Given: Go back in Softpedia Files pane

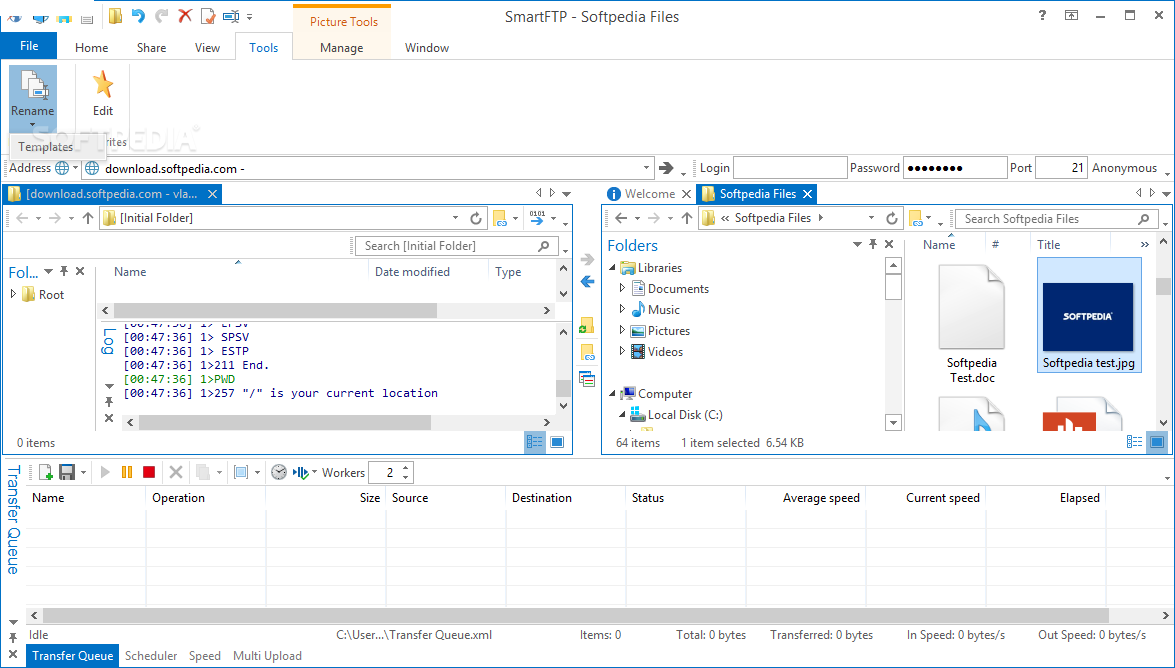Looking at the screenshot, I should [x=620, y=218].
